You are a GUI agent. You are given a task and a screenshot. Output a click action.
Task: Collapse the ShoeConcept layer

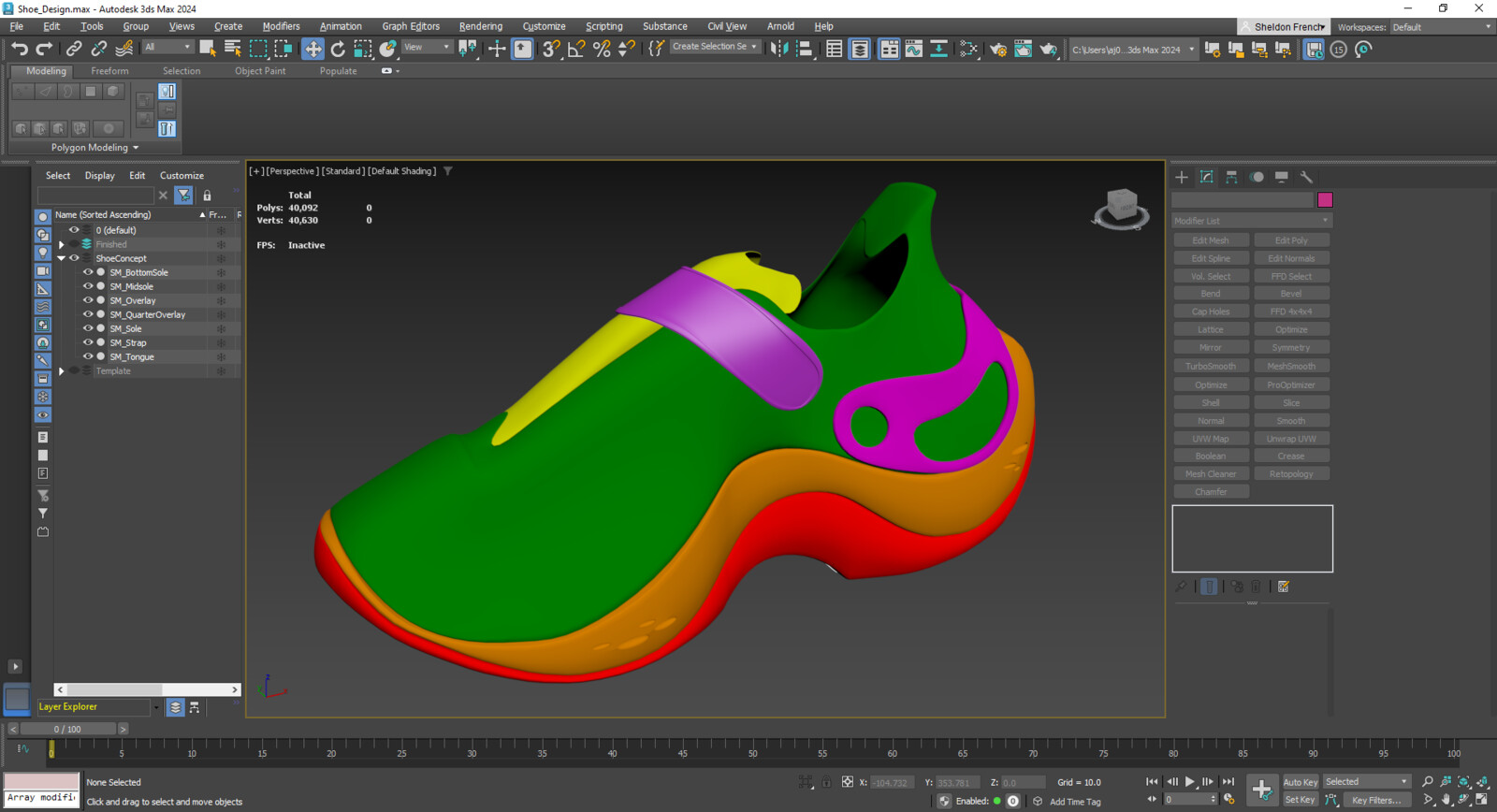pos(62,258)
